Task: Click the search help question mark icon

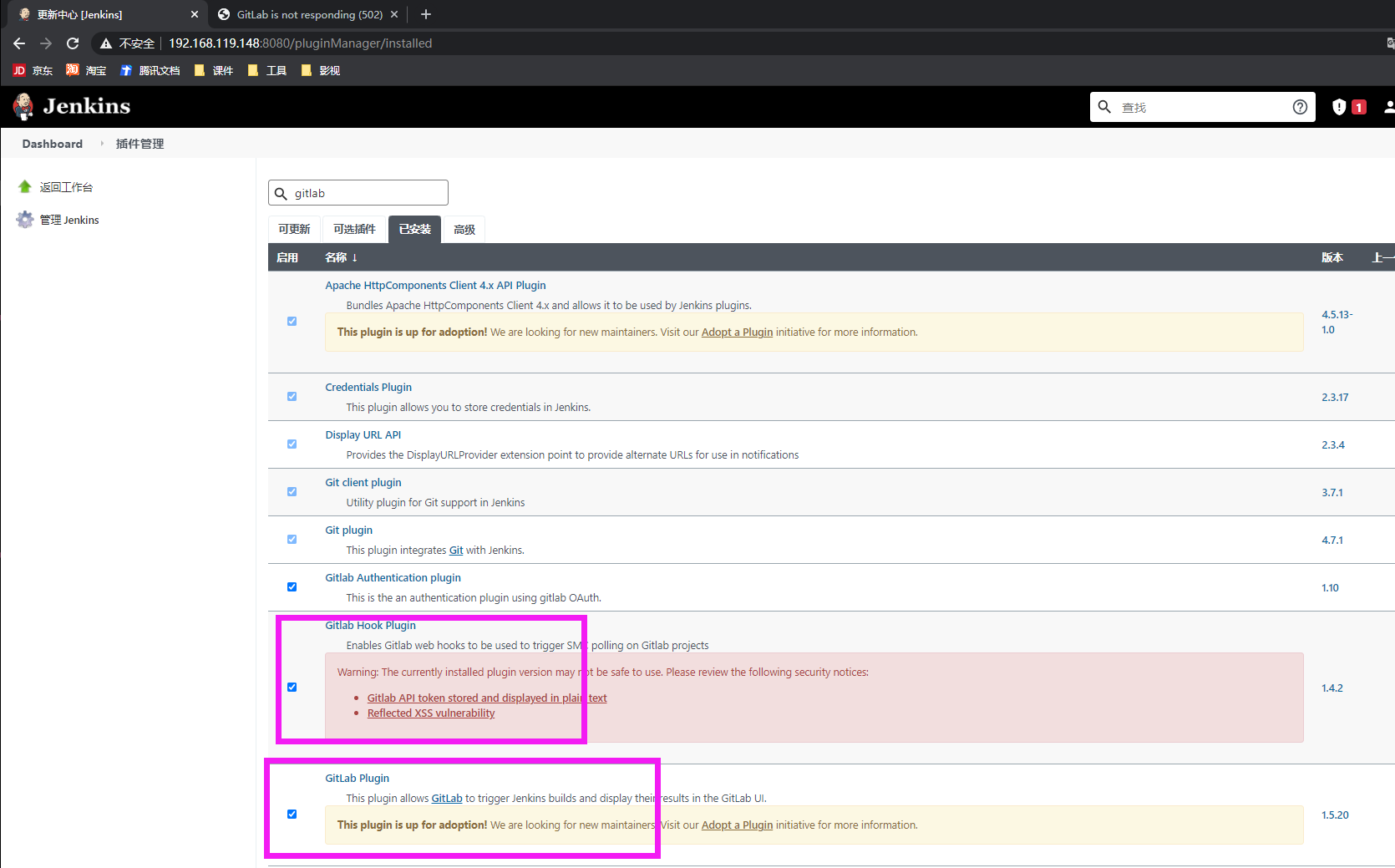Action: tap(1300, 107)
